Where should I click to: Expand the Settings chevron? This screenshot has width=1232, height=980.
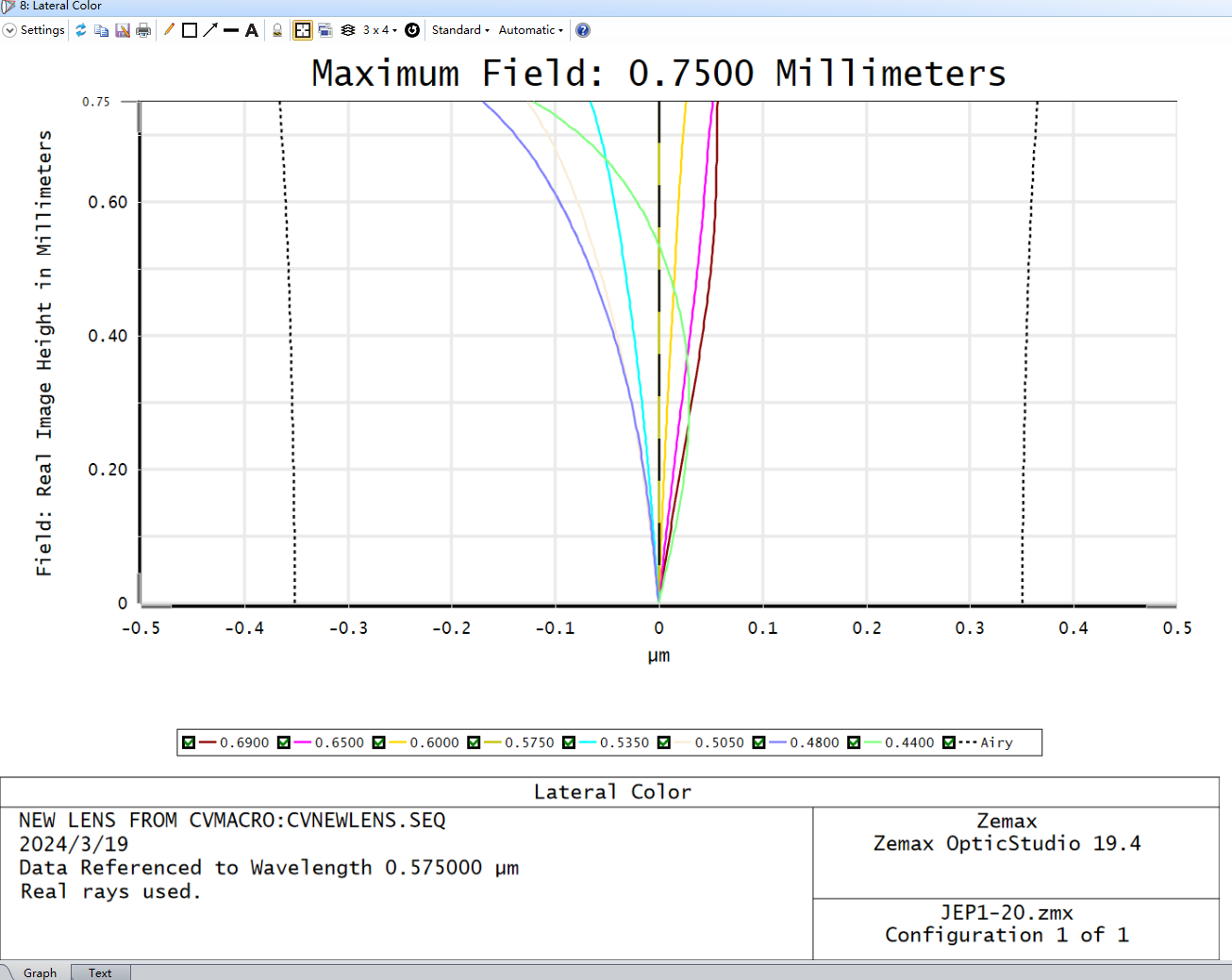pyautogui.click(x=9, y=30)
